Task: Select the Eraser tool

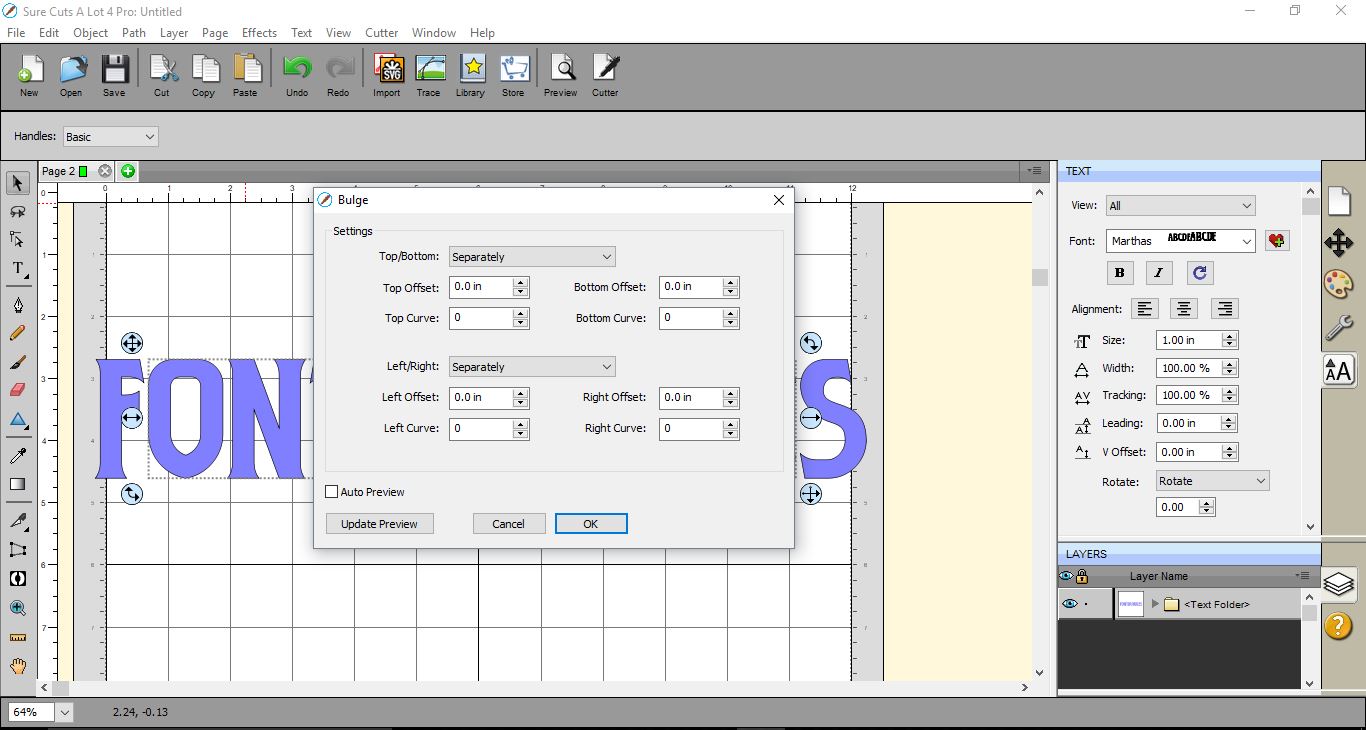Action: [x=17, y=390]
